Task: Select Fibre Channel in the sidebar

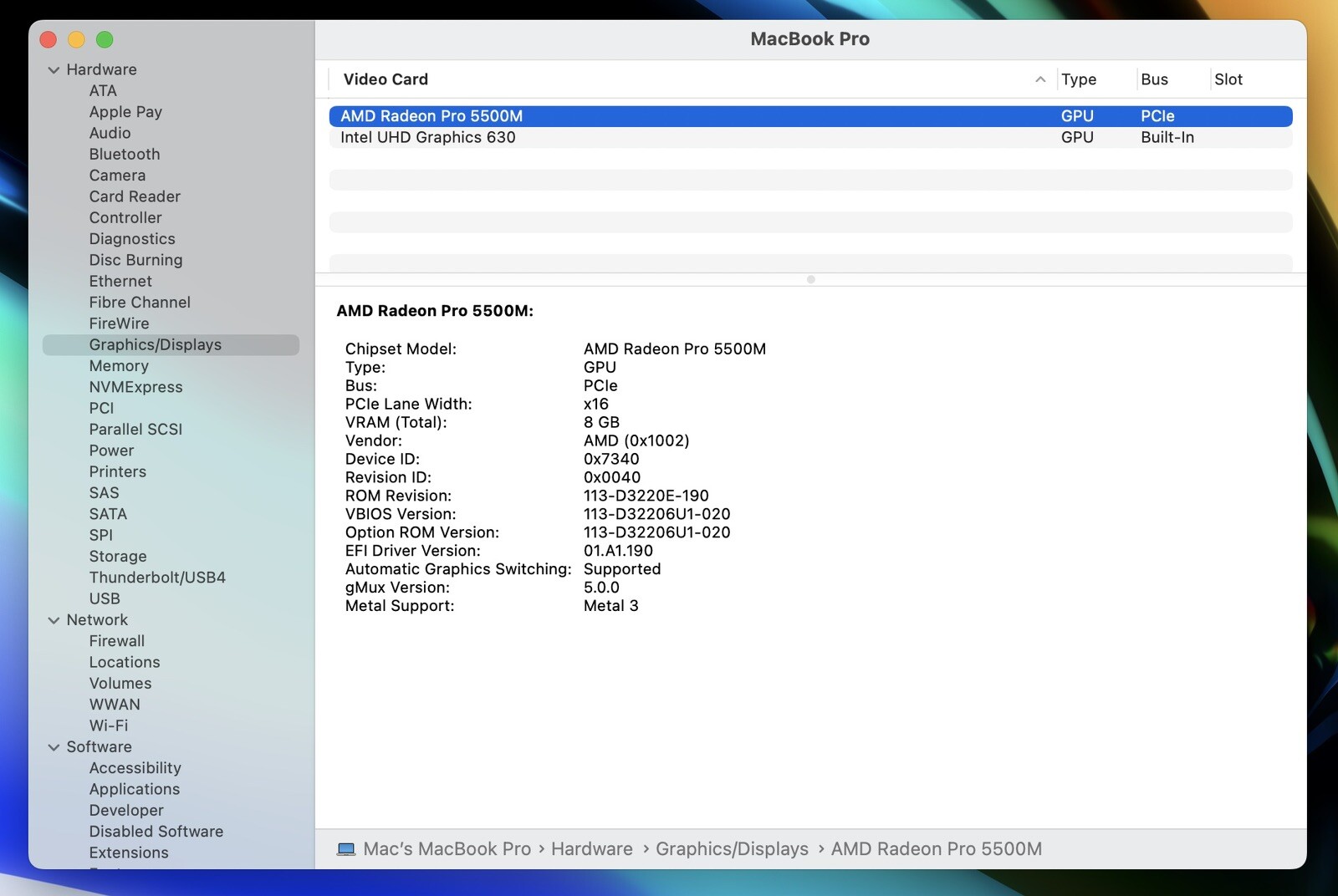Action: (140, 303)
